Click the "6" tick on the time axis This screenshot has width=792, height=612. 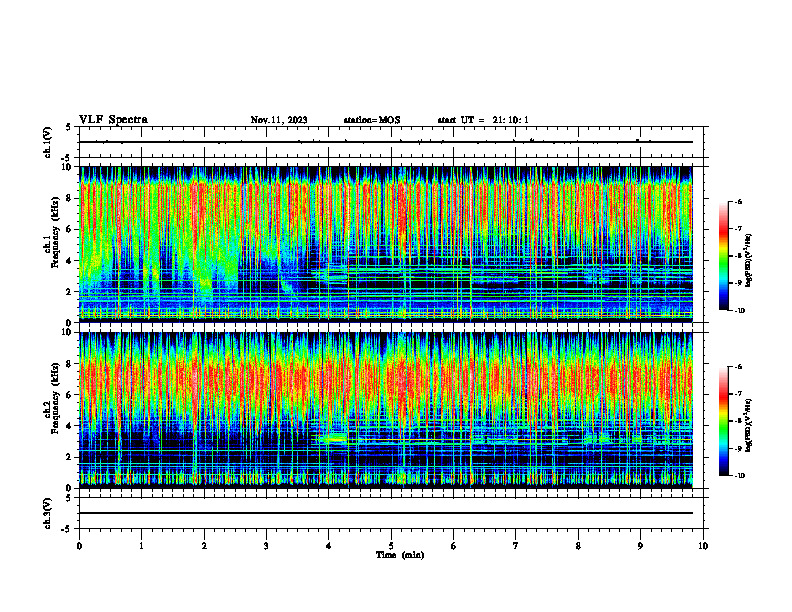click(x=454, y=546)
